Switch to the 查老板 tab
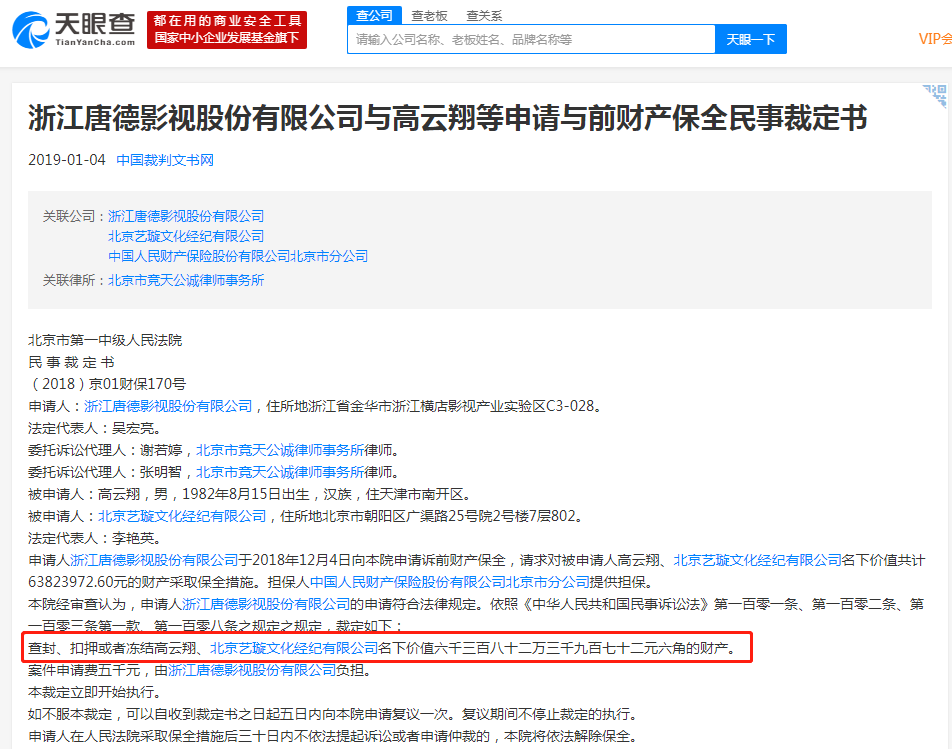 [429, 16]
